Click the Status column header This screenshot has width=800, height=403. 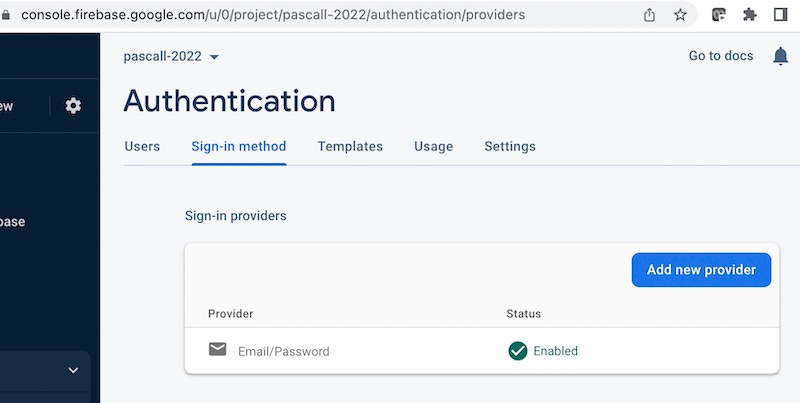[523, 314]
